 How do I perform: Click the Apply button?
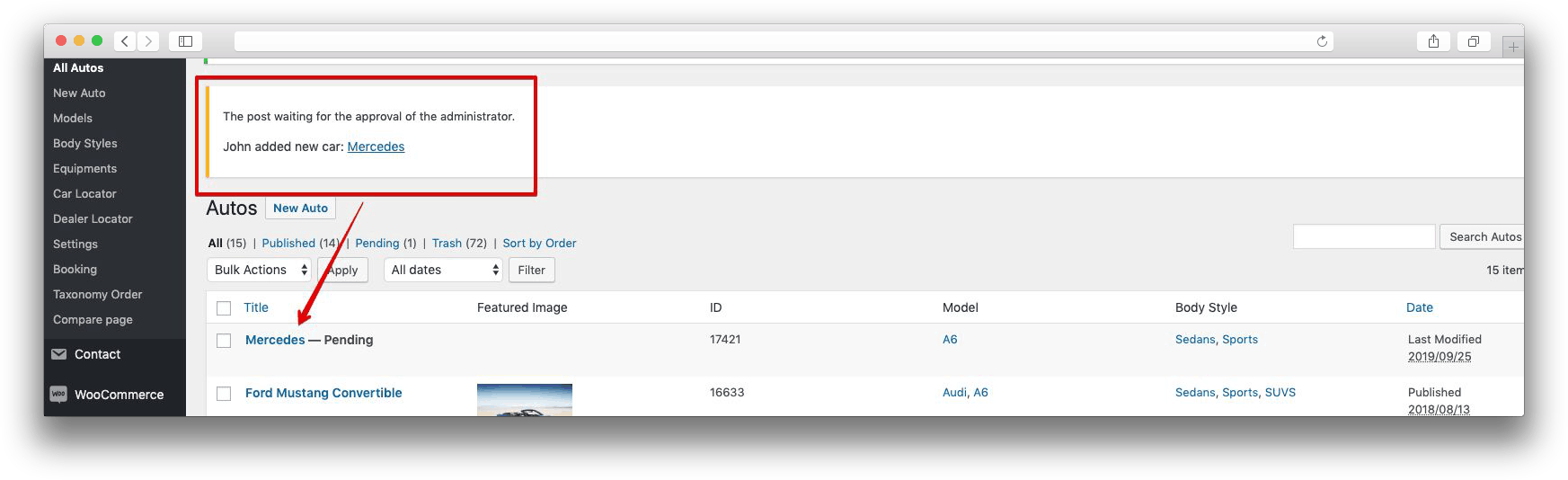[x=342, y=270]
